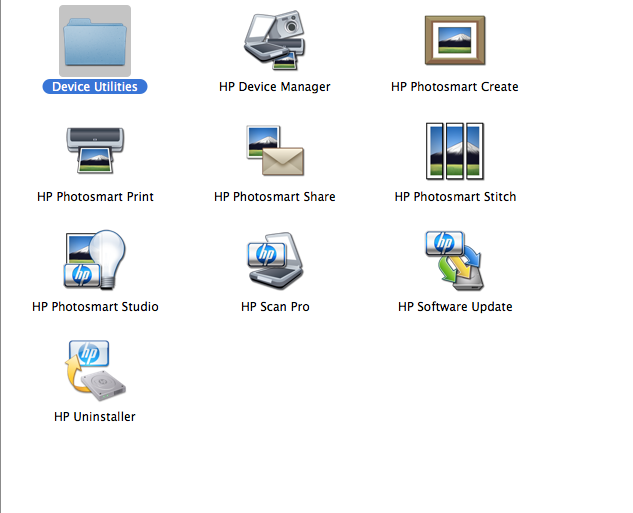Image resolution: width=633 pixels, height=513 pixels.
Task: Launch HP Photosmart Create framed-picture icon
Action: point(455,40)
